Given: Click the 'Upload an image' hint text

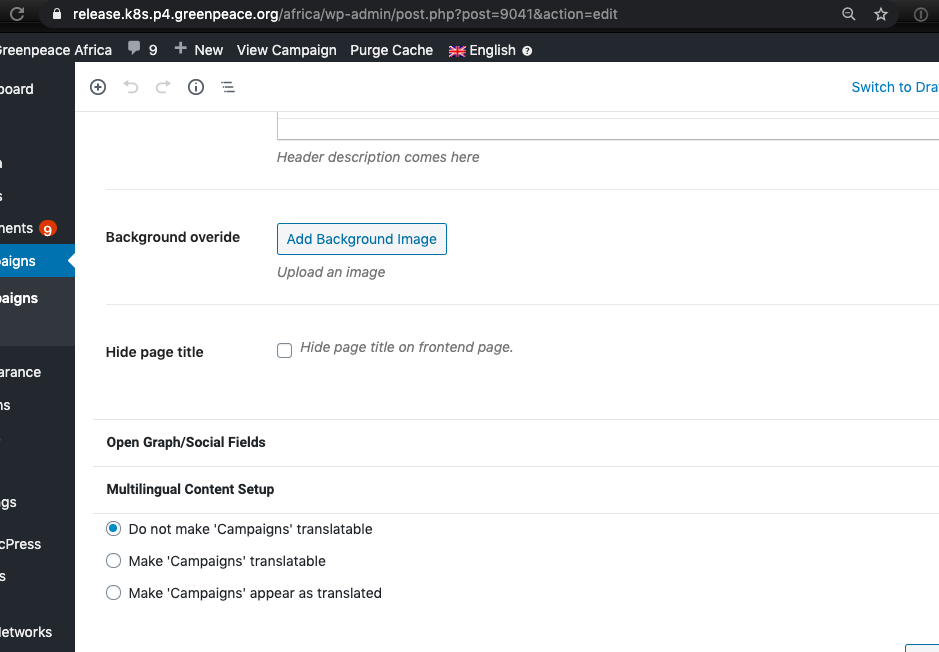Looking at the screenshot, I should point(331,272).
